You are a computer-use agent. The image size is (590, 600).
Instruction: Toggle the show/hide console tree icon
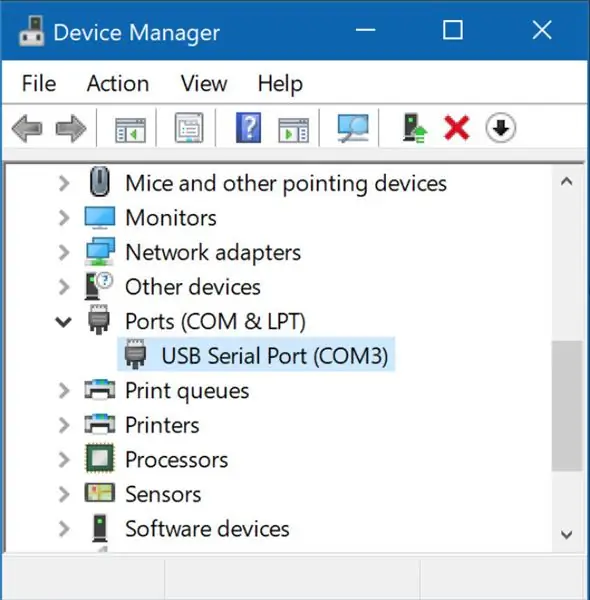pyautogui.click(x=130, y=130)
